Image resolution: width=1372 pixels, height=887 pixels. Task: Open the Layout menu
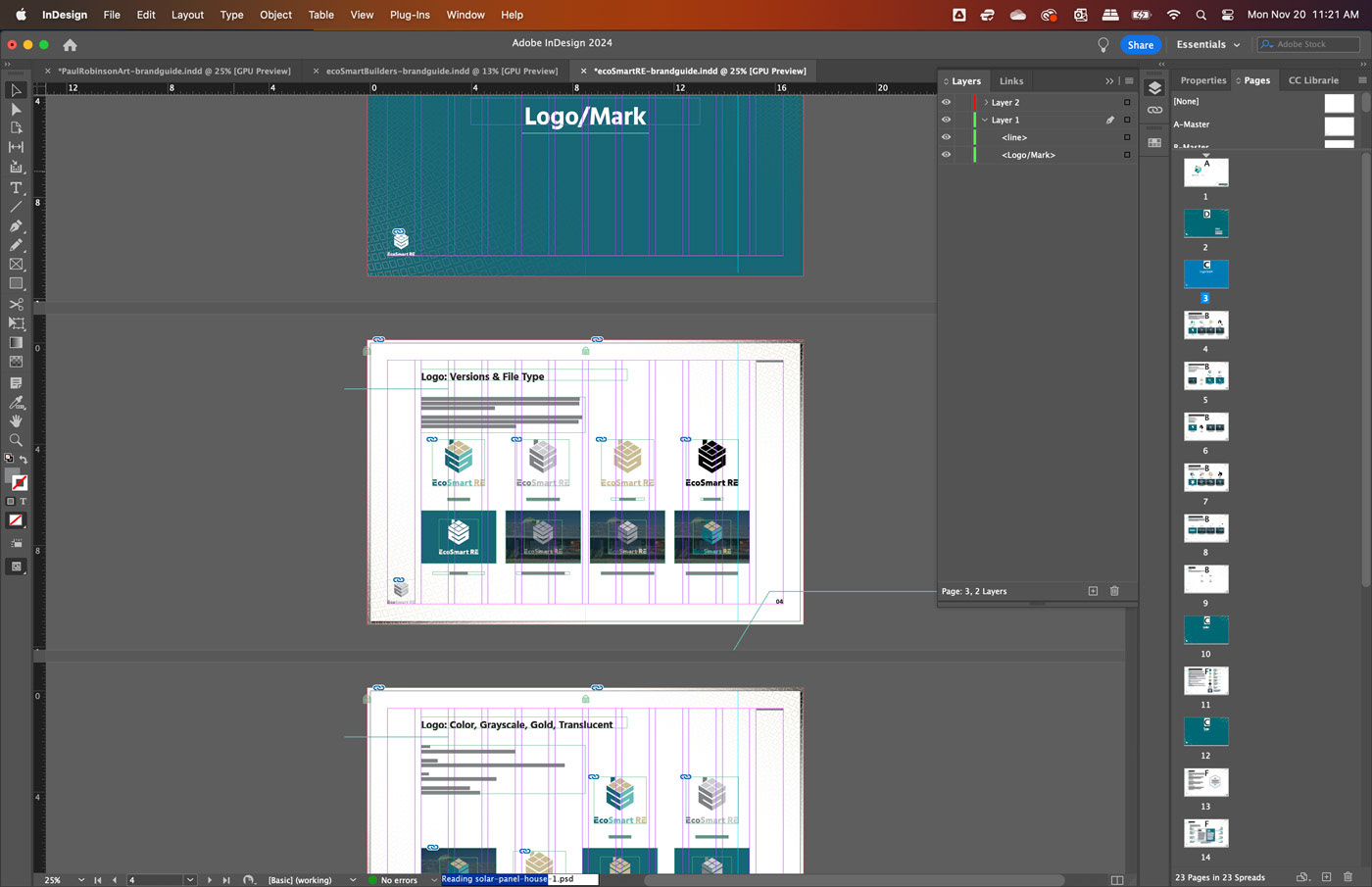pyautogui.click(x=187, y=15)
